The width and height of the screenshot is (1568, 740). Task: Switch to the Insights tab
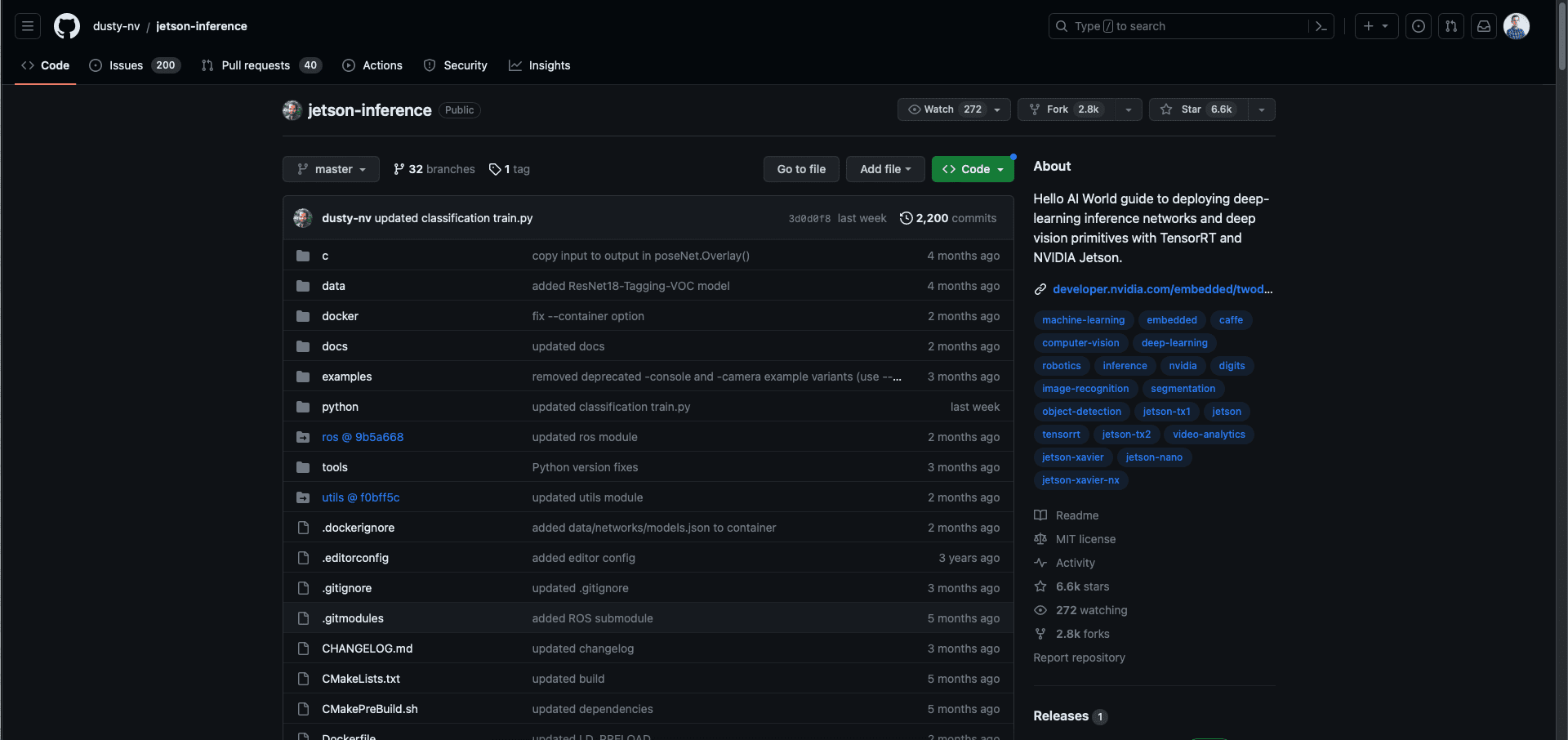tap(540, 65)
